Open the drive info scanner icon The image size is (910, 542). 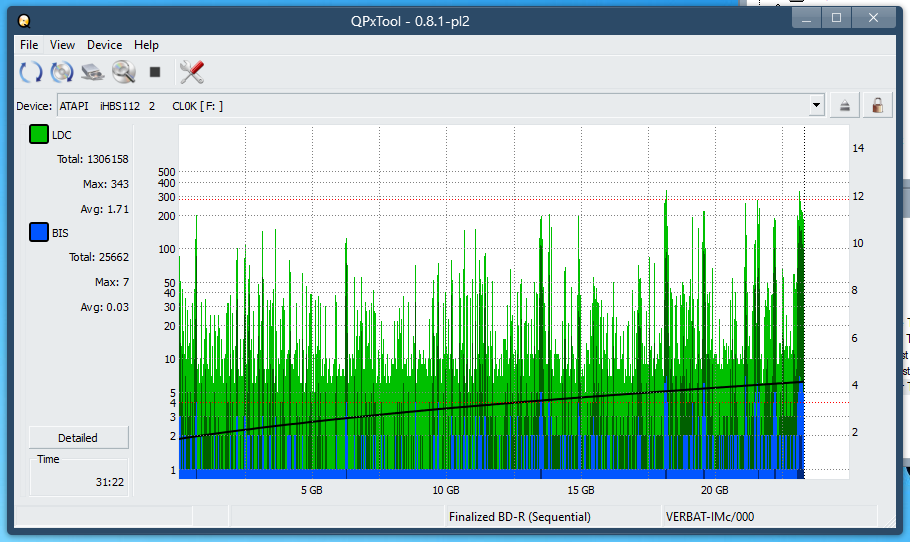pos(93,72)
